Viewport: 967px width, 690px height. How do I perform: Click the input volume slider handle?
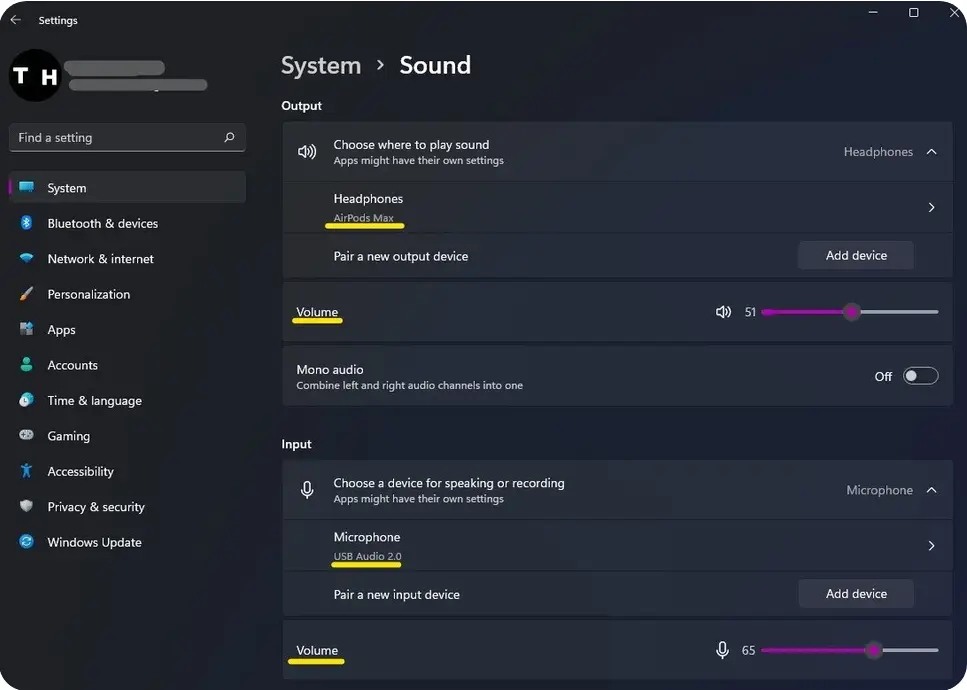coord(873,650)
